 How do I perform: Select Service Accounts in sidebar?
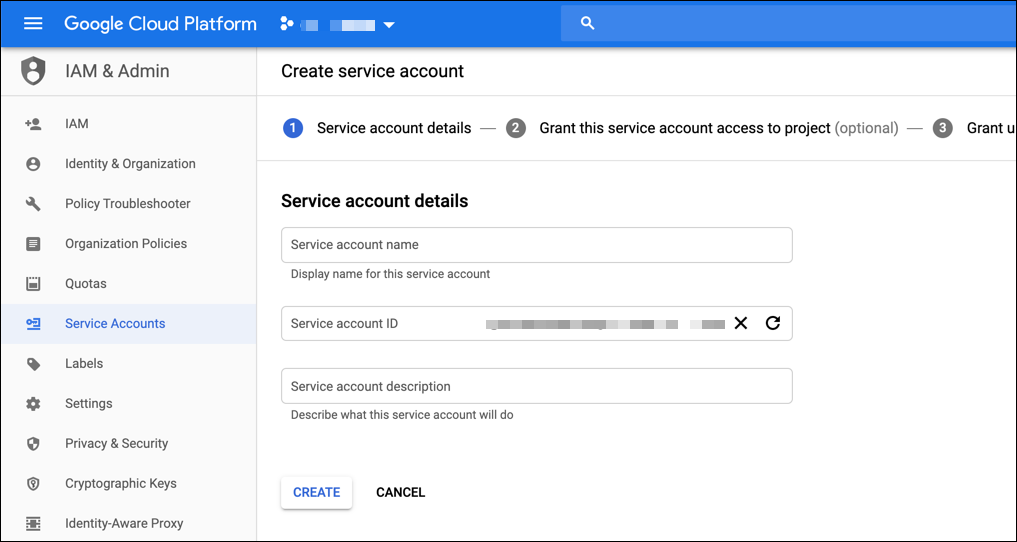[x=128, y=324]
